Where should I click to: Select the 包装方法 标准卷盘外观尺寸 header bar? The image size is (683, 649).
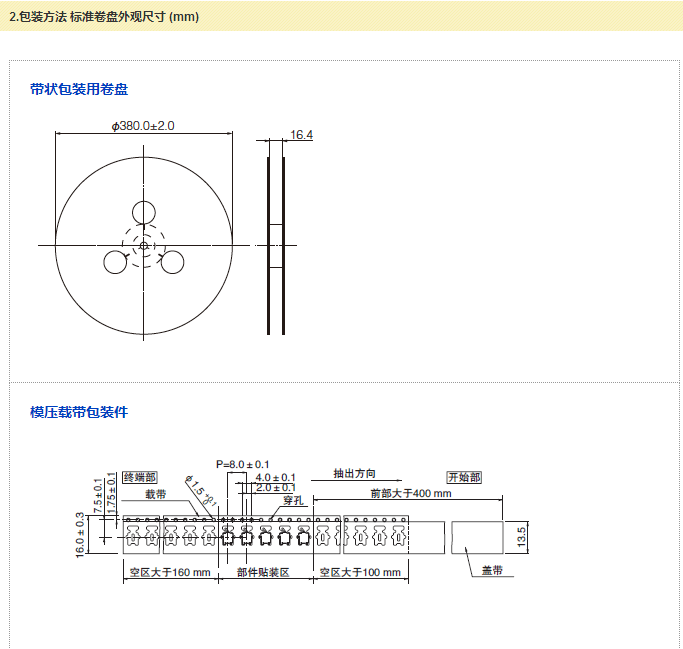[x=340, y=17]
